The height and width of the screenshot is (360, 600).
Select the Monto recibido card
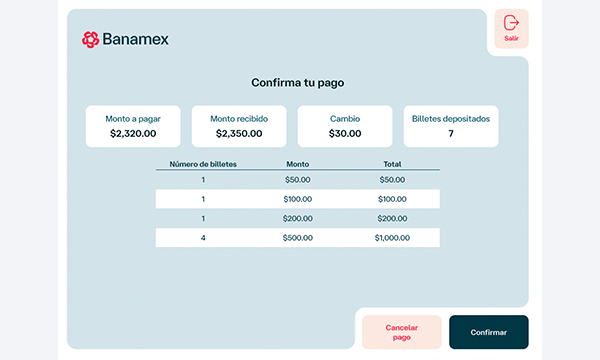pos(239,126)
